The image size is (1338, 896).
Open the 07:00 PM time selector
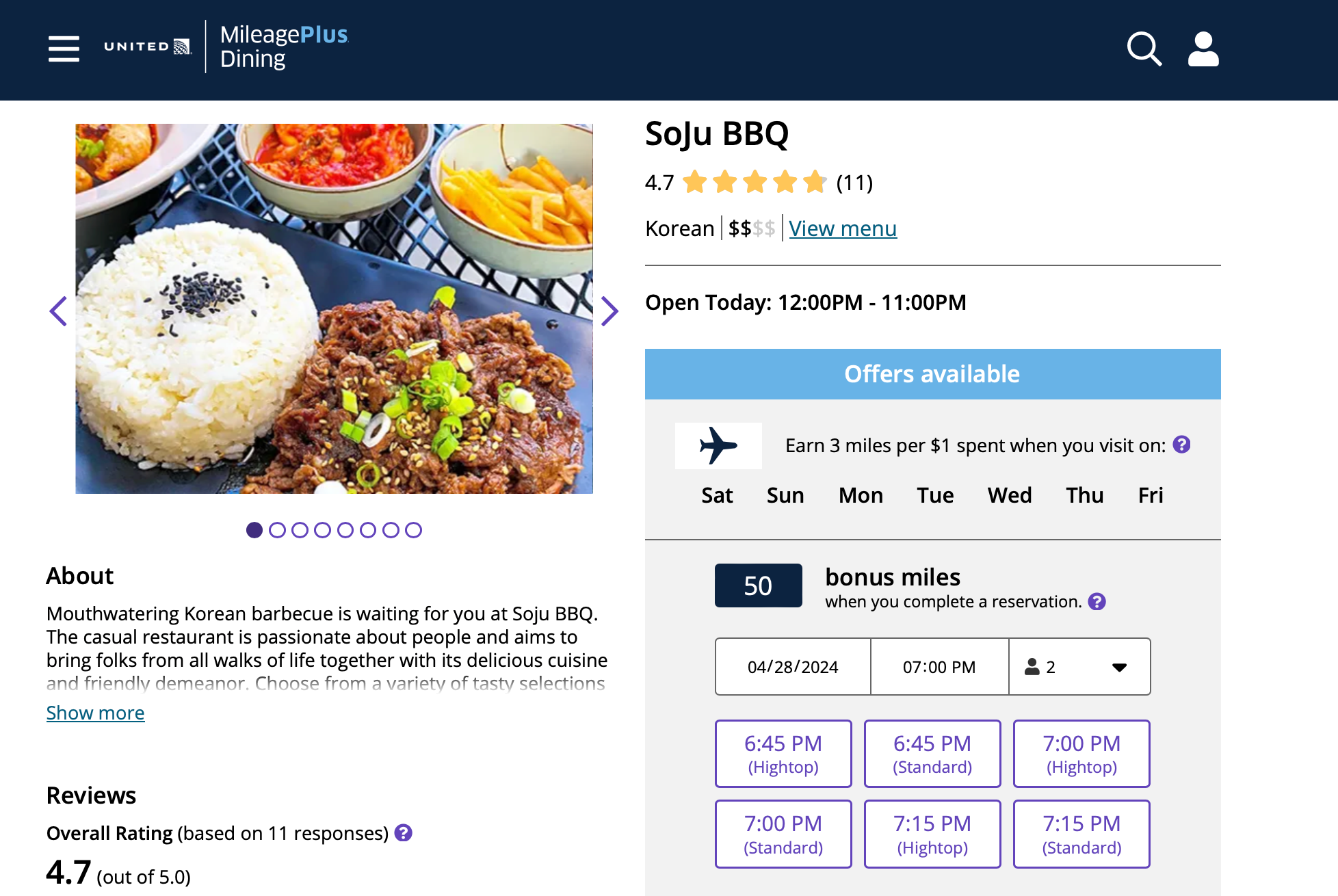(x=939, y=667)
